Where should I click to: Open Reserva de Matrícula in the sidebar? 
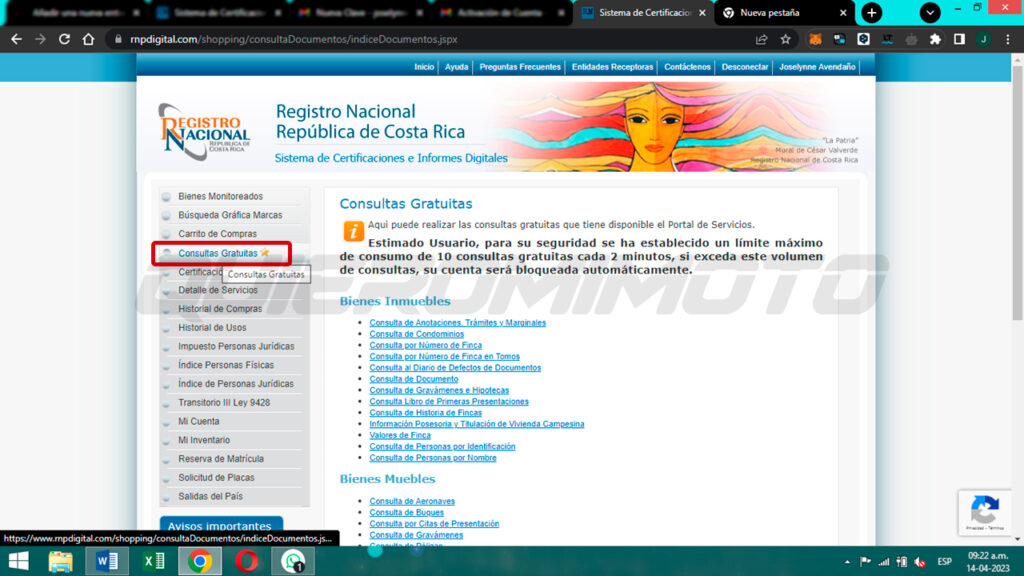[x=221, y=459]
